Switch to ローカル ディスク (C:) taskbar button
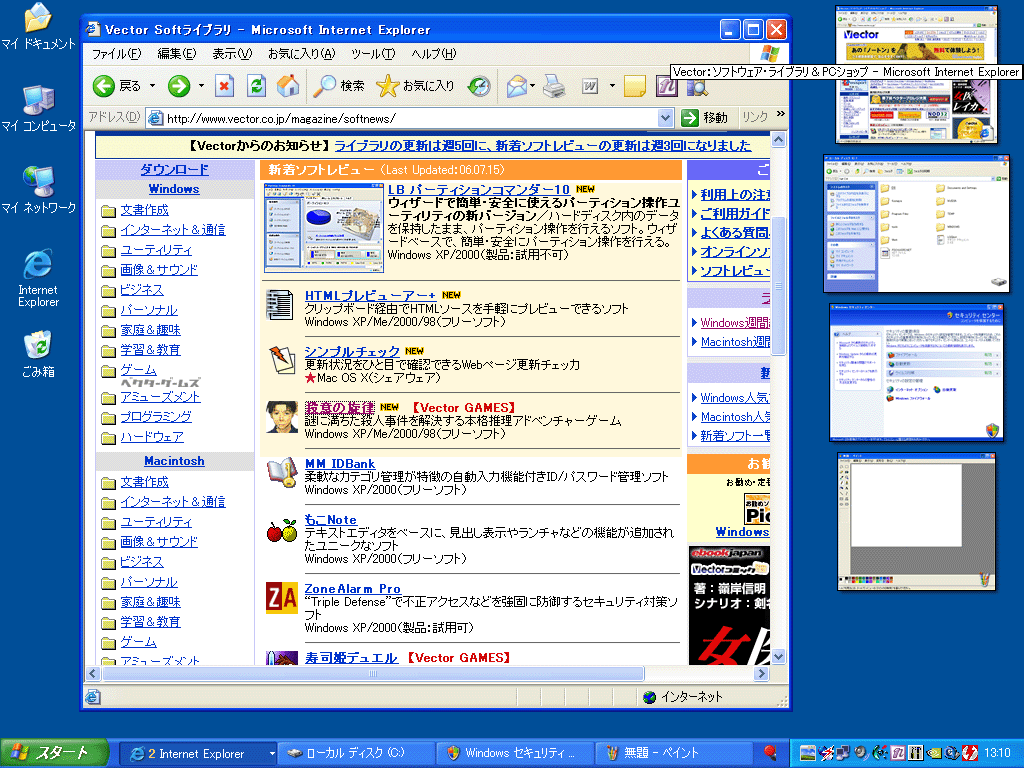This screenshot has height=768, width=1024. click(x=356, y=753)
